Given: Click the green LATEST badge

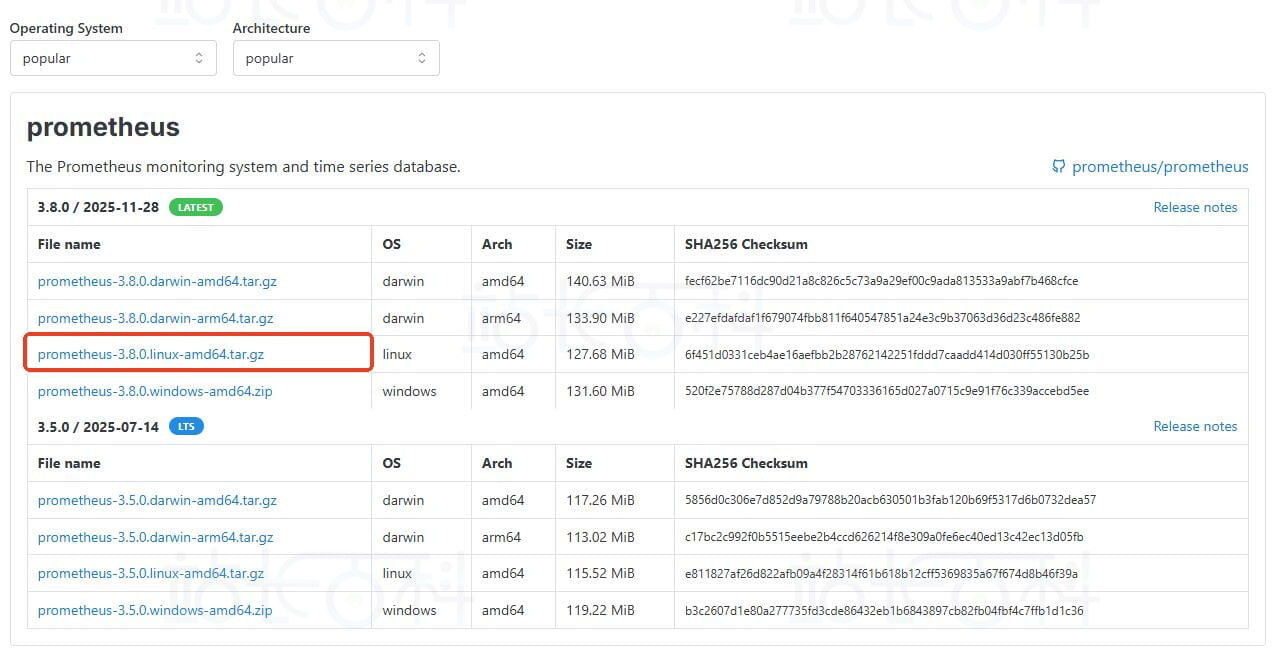Looking at the screenshot, I should [x=196, y=207].
